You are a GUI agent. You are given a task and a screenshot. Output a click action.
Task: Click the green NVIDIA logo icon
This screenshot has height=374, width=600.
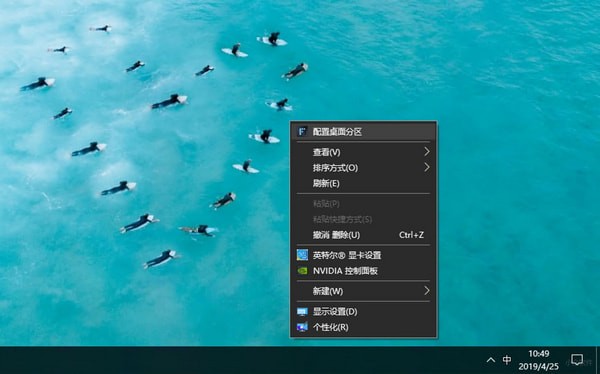pyautogui.click(x=302, y=271)
